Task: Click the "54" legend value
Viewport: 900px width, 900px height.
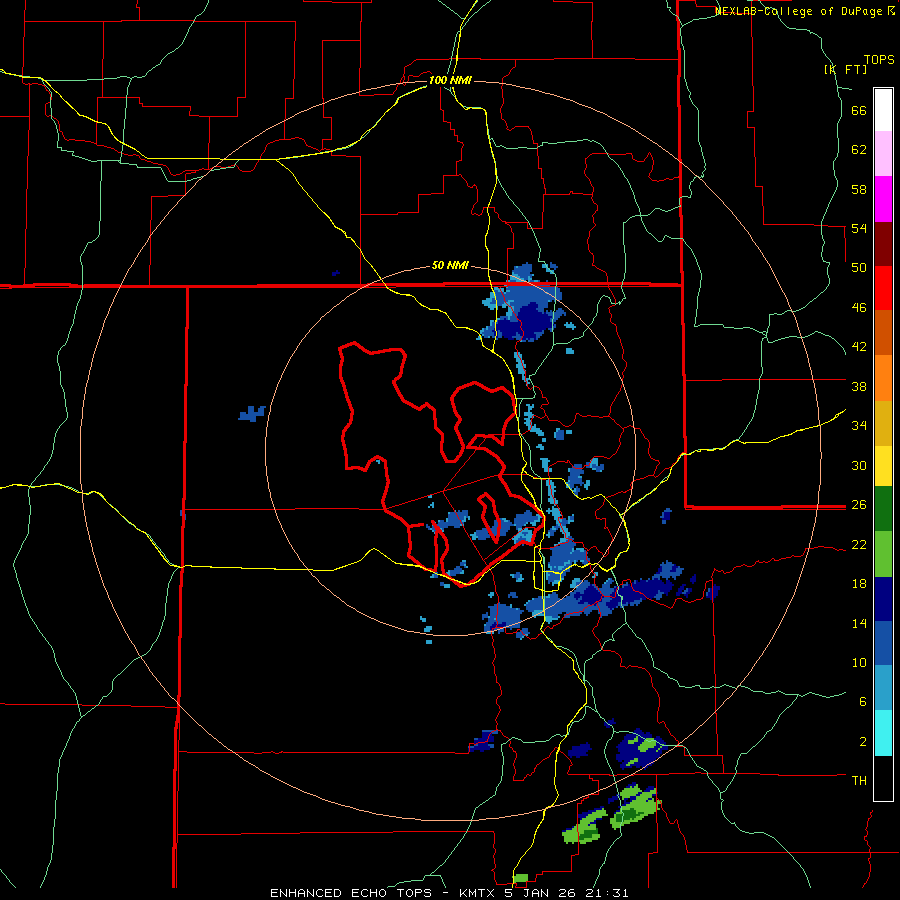Action: click(859, 228)
